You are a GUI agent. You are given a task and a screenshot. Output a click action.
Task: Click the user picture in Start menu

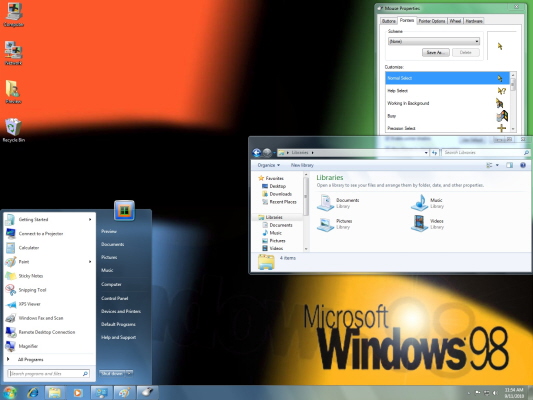click(x=124, y=210)
